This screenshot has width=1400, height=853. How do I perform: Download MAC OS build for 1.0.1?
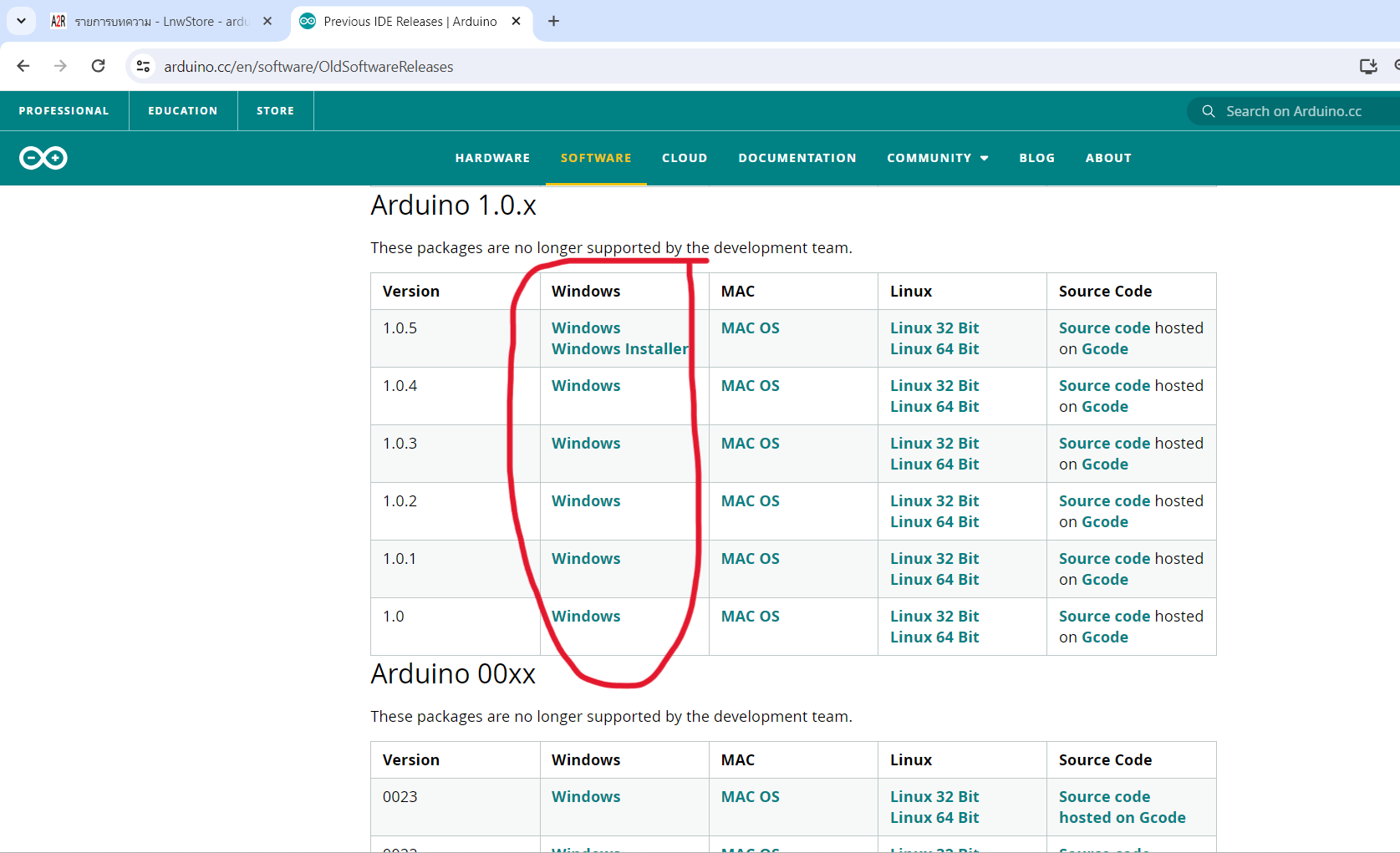(x=751, y=559)
